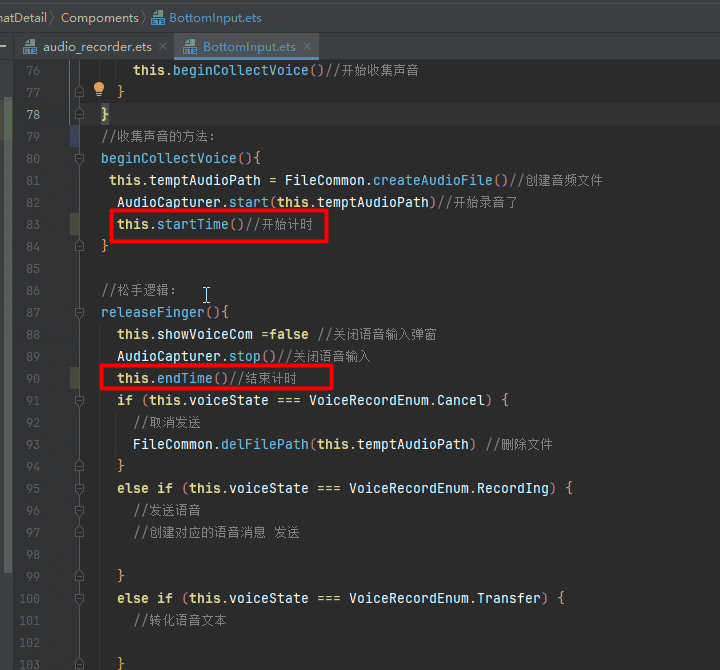Select the BottomInput.ets editor tab

point(249,47)
